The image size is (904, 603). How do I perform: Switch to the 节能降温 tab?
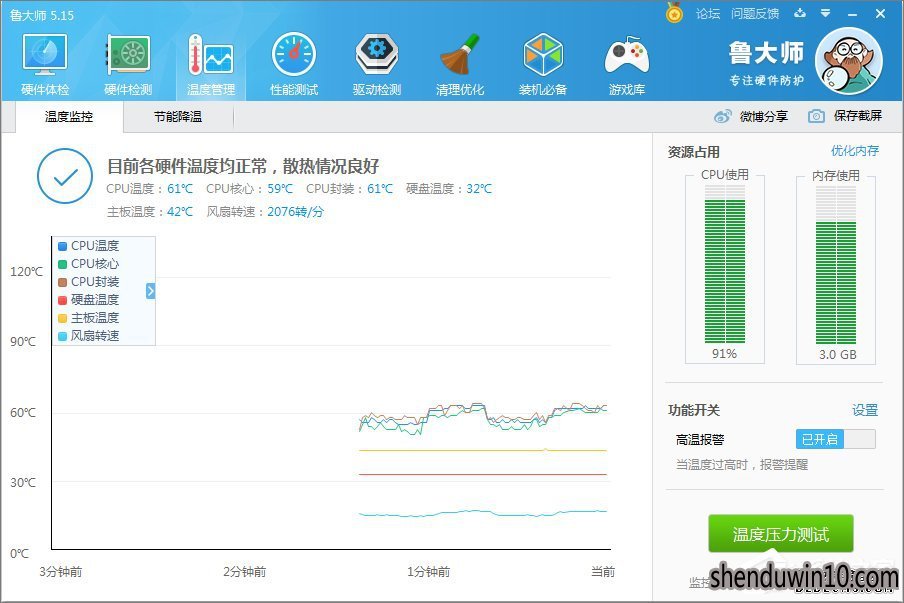point(178,117)
